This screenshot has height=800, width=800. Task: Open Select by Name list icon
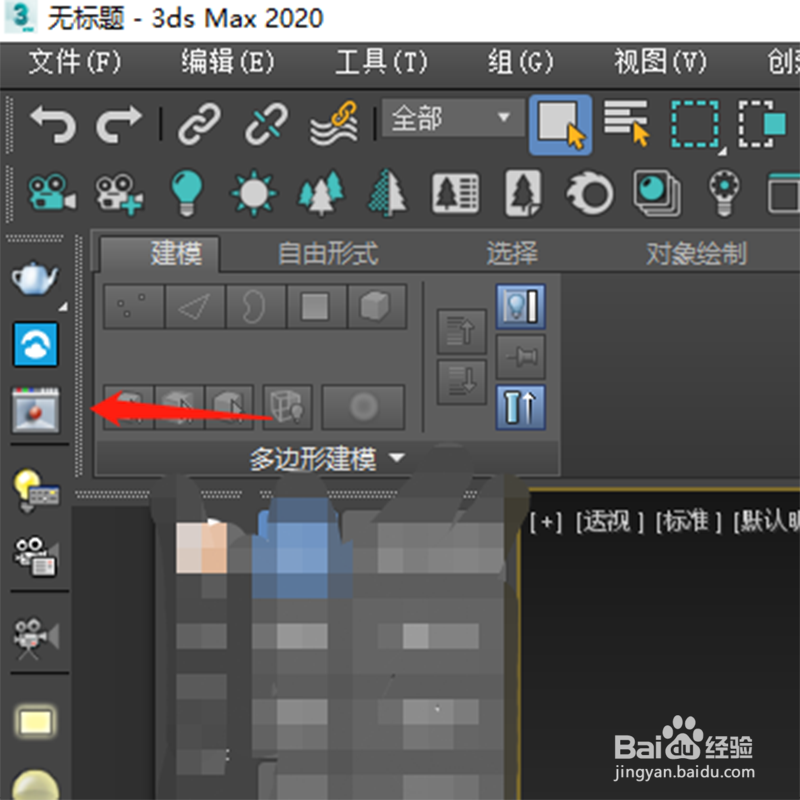click(627, 123)
